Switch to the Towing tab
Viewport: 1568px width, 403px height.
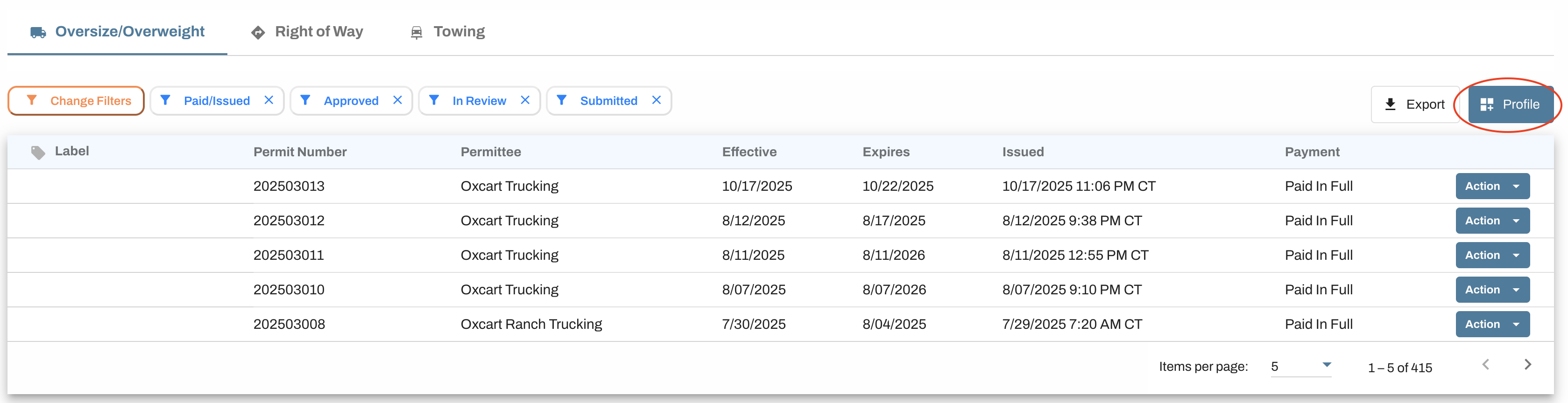447,32
